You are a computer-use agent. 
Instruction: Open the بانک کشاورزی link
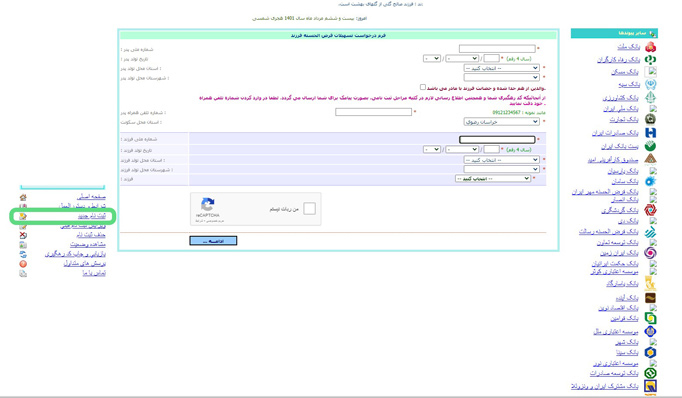click(x=621, y=98)
